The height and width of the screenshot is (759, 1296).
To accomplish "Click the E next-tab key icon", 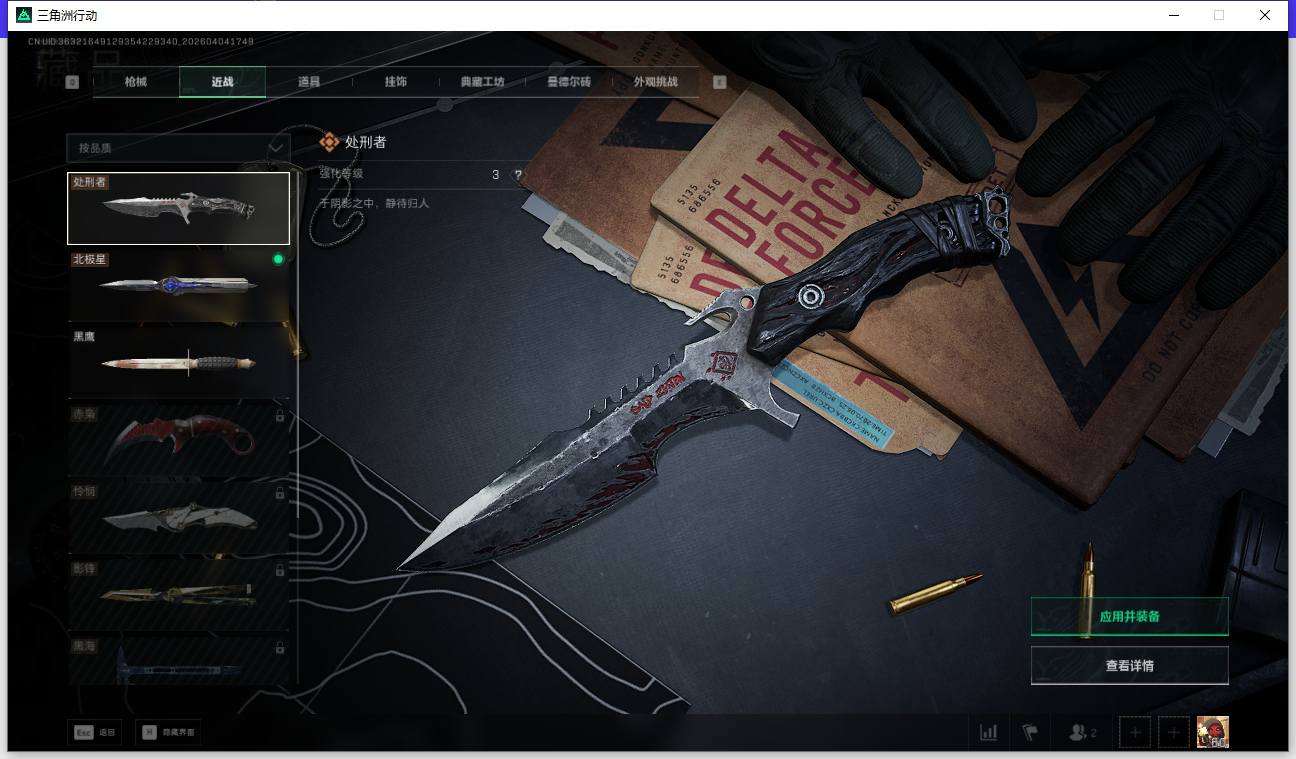I will pos(719,82).
